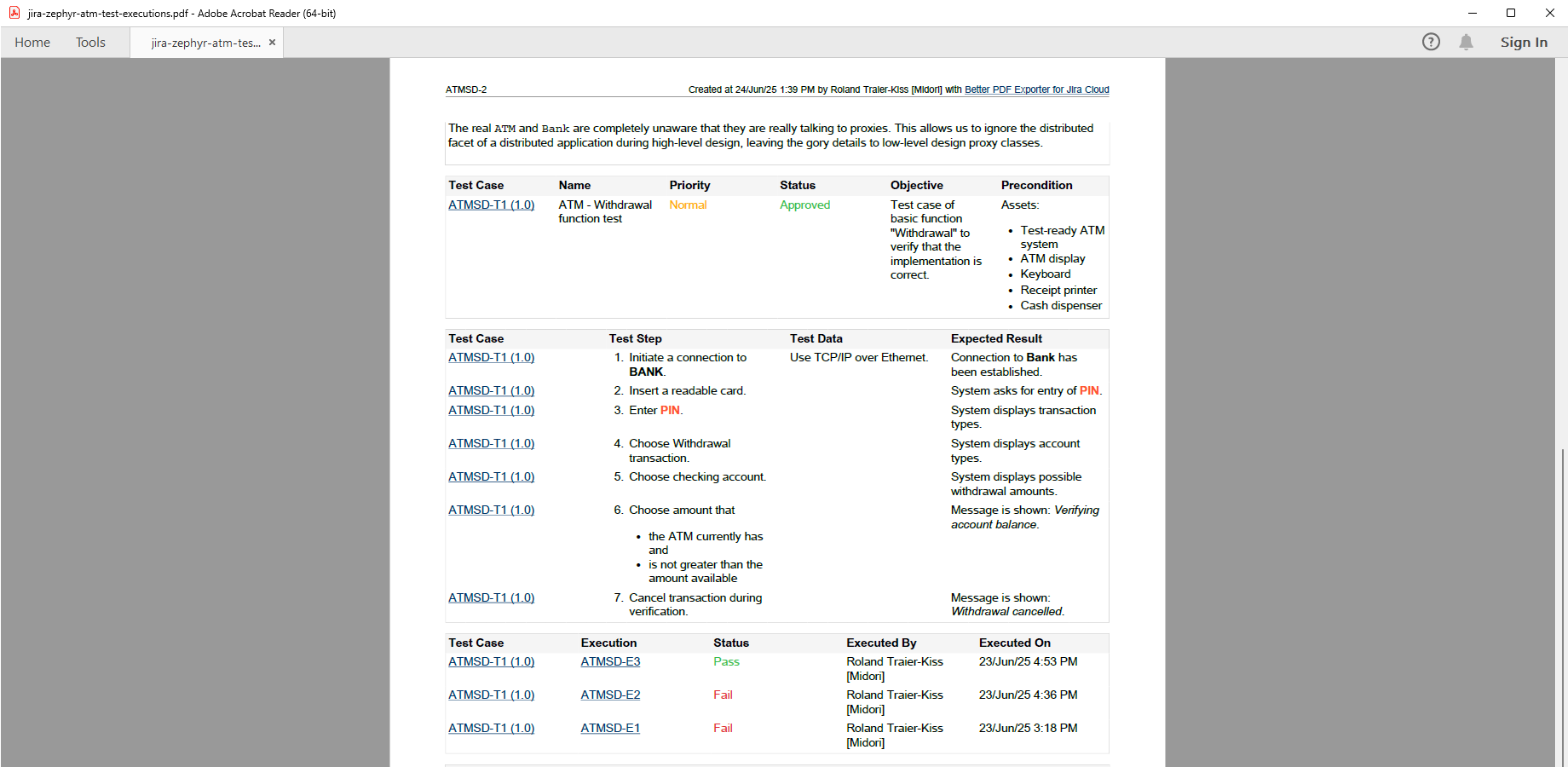Screen dimensions: 1568x767
Task: Click ATMSD-T1 link in the Pass execution row
Action: pos(491,661)
